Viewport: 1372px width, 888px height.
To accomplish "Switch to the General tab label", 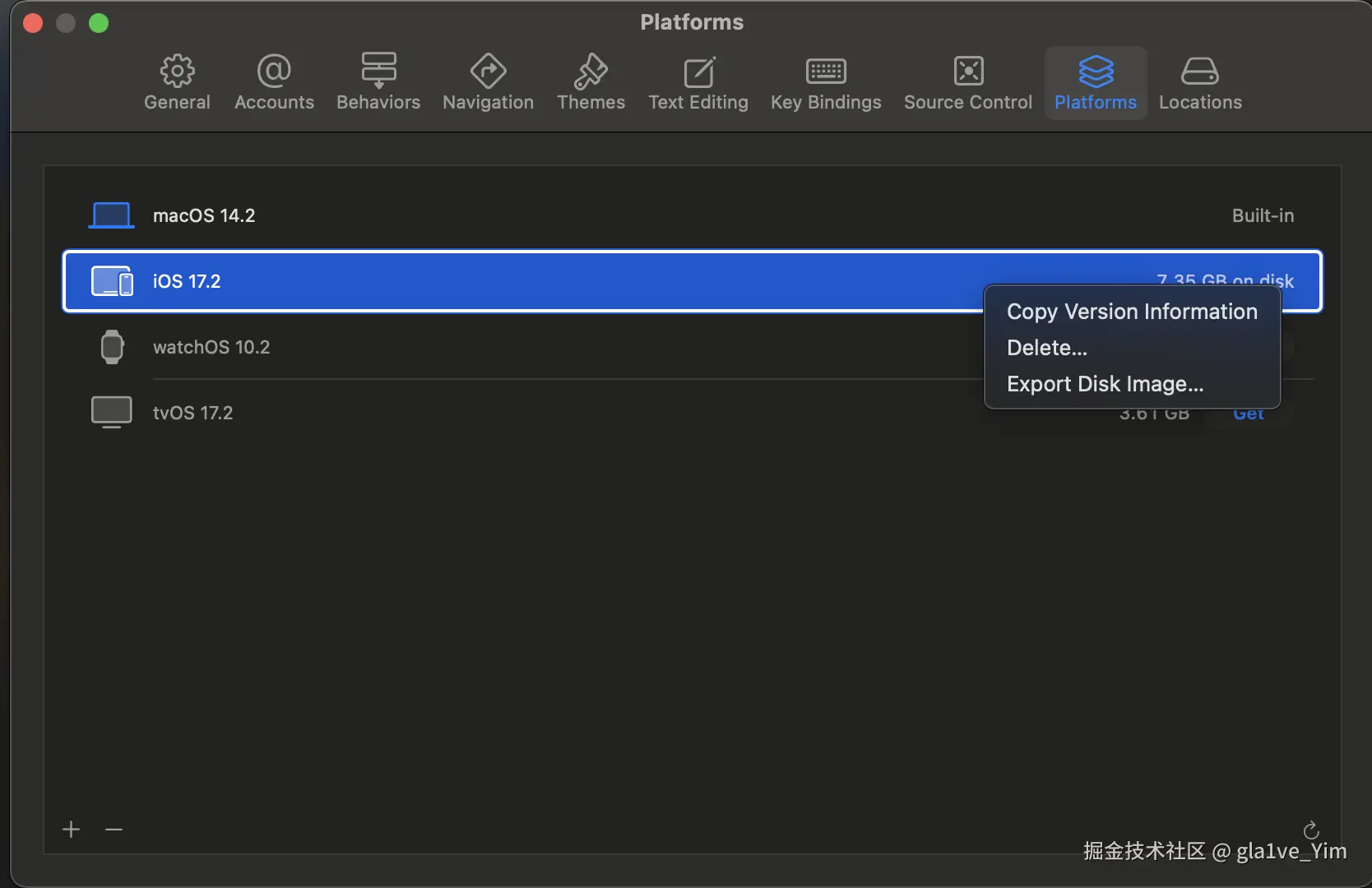I will (x=177, y=102).
